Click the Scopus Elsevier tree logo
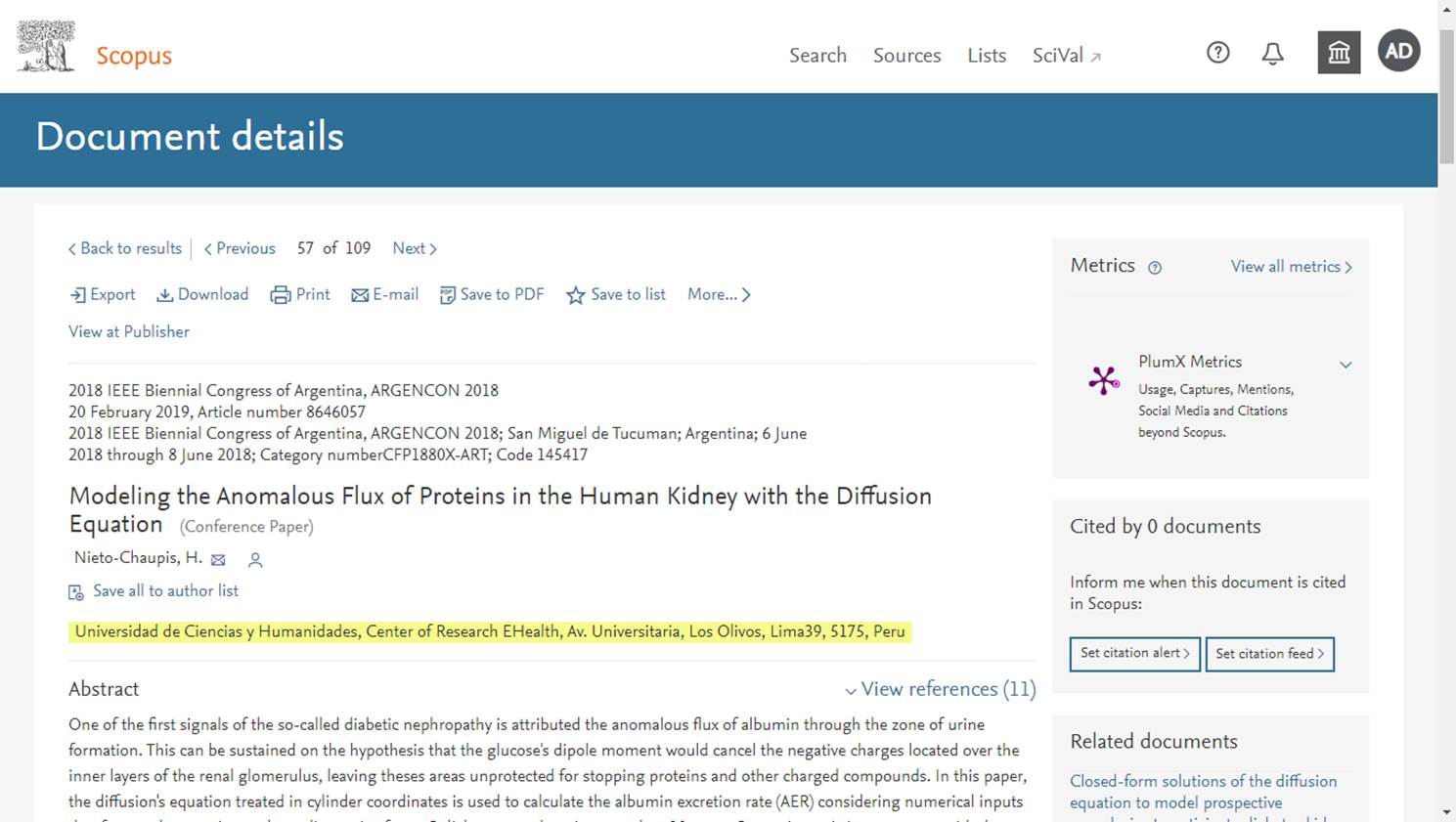This screenshot has width=1456, height=822. pyautogui.click(x=46, y=46)
